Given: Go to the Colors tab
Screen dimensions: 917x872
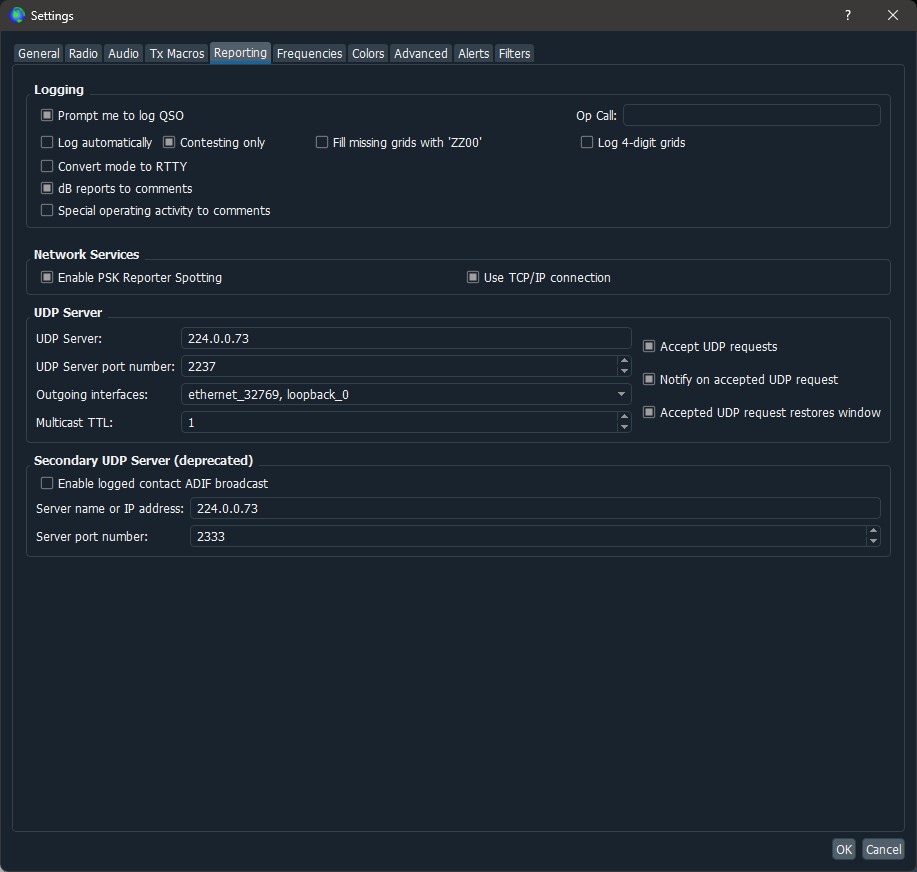Looking at the screenshot, I should (x=368, y=54).
